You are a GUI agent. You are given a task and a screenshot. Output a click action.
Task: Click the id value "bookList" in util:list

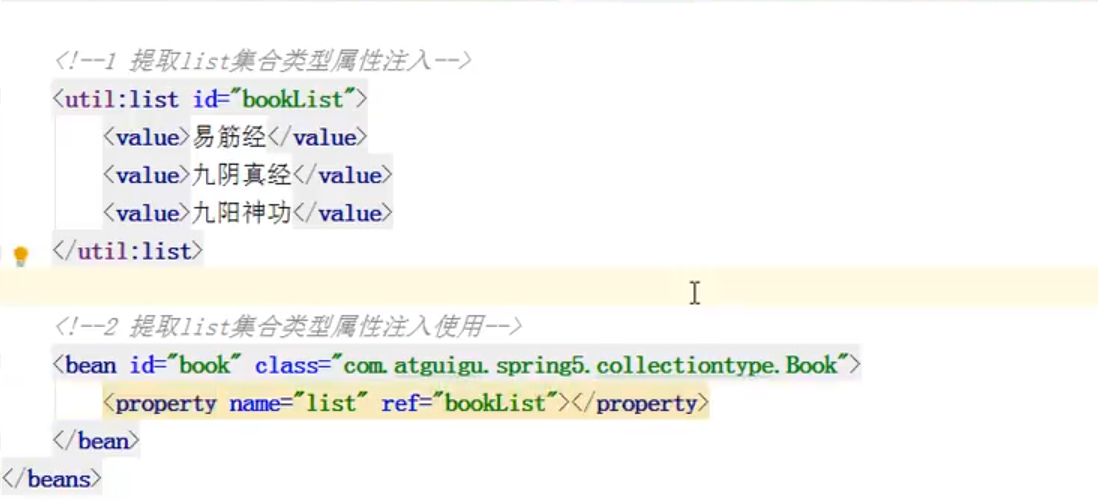291,99
